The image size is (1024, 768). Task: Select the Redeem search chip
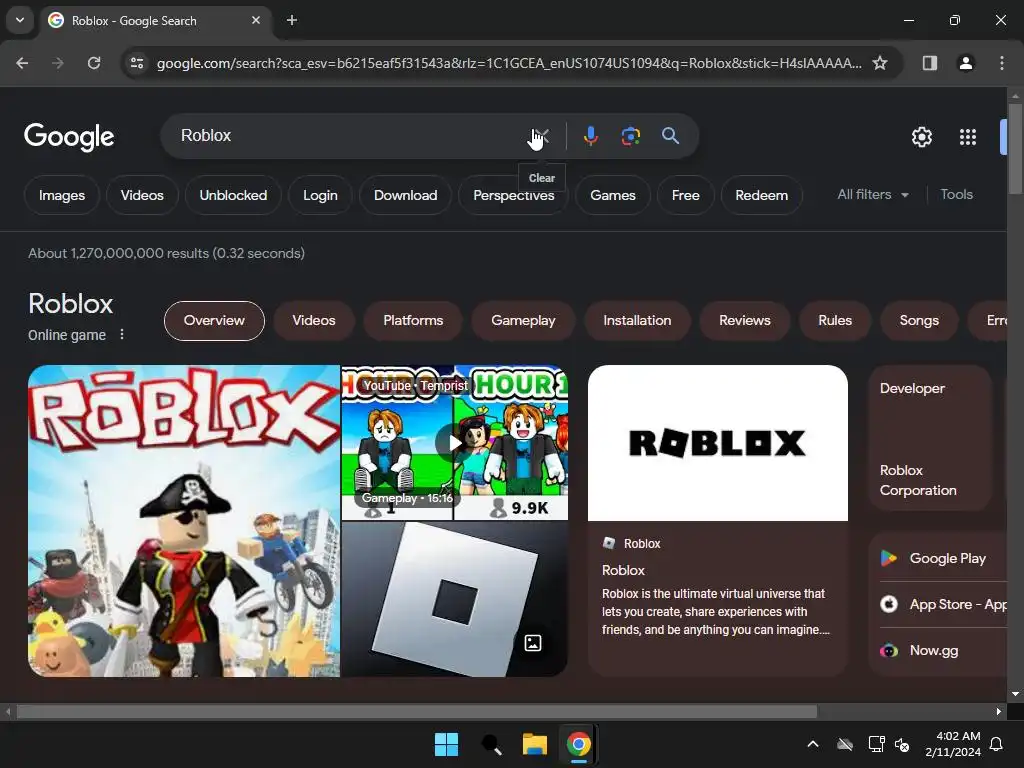[761, 195]
